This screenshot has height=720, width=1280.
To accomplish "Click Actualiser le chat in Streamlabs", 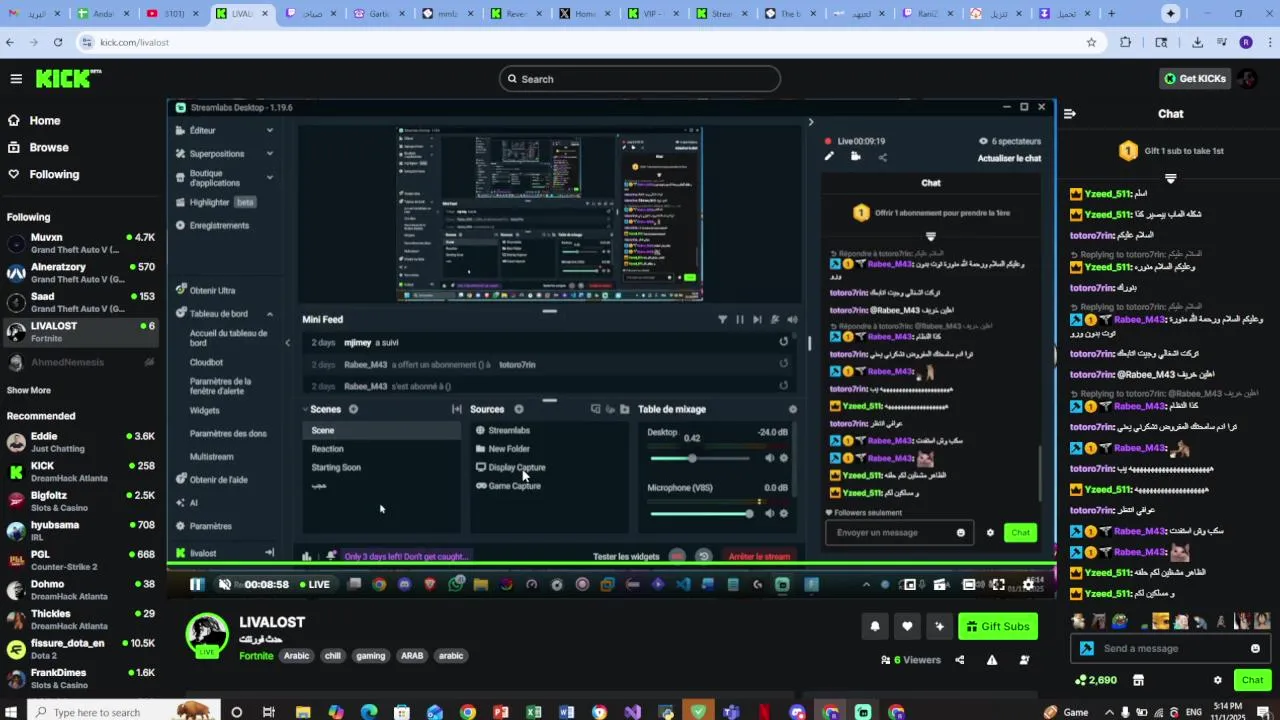I will [1009, 158].
